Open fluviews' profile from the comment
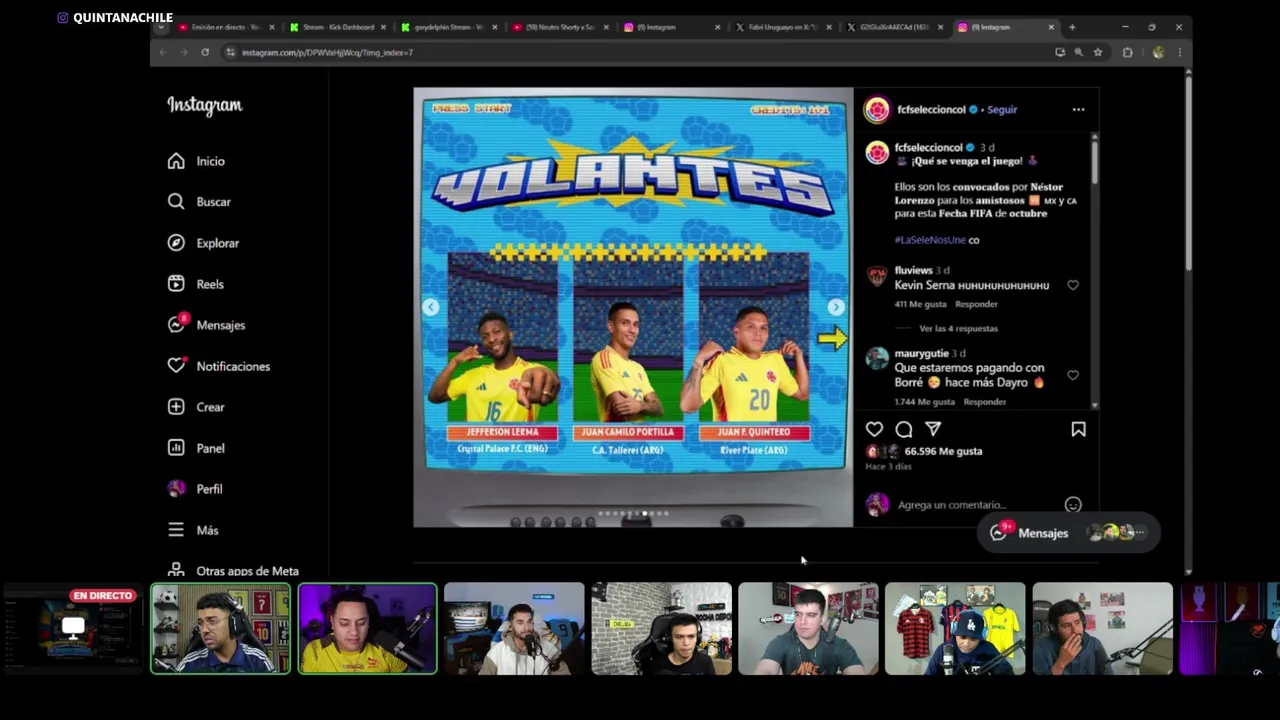 point(913,270)
